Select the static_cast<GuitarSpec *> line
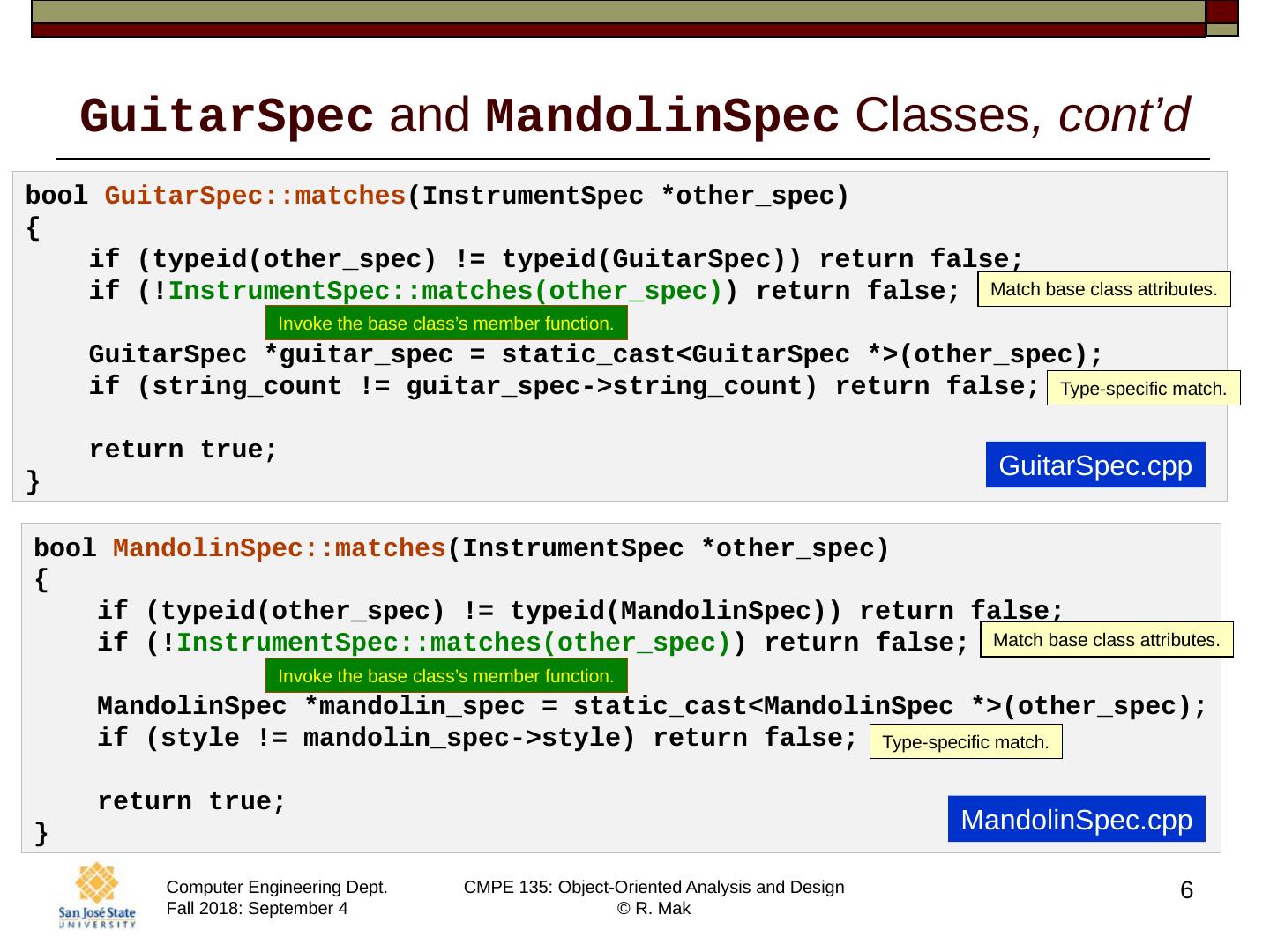Image resolution: width=1270 pixels, height=952 pixels. click(x=596, y=354)
